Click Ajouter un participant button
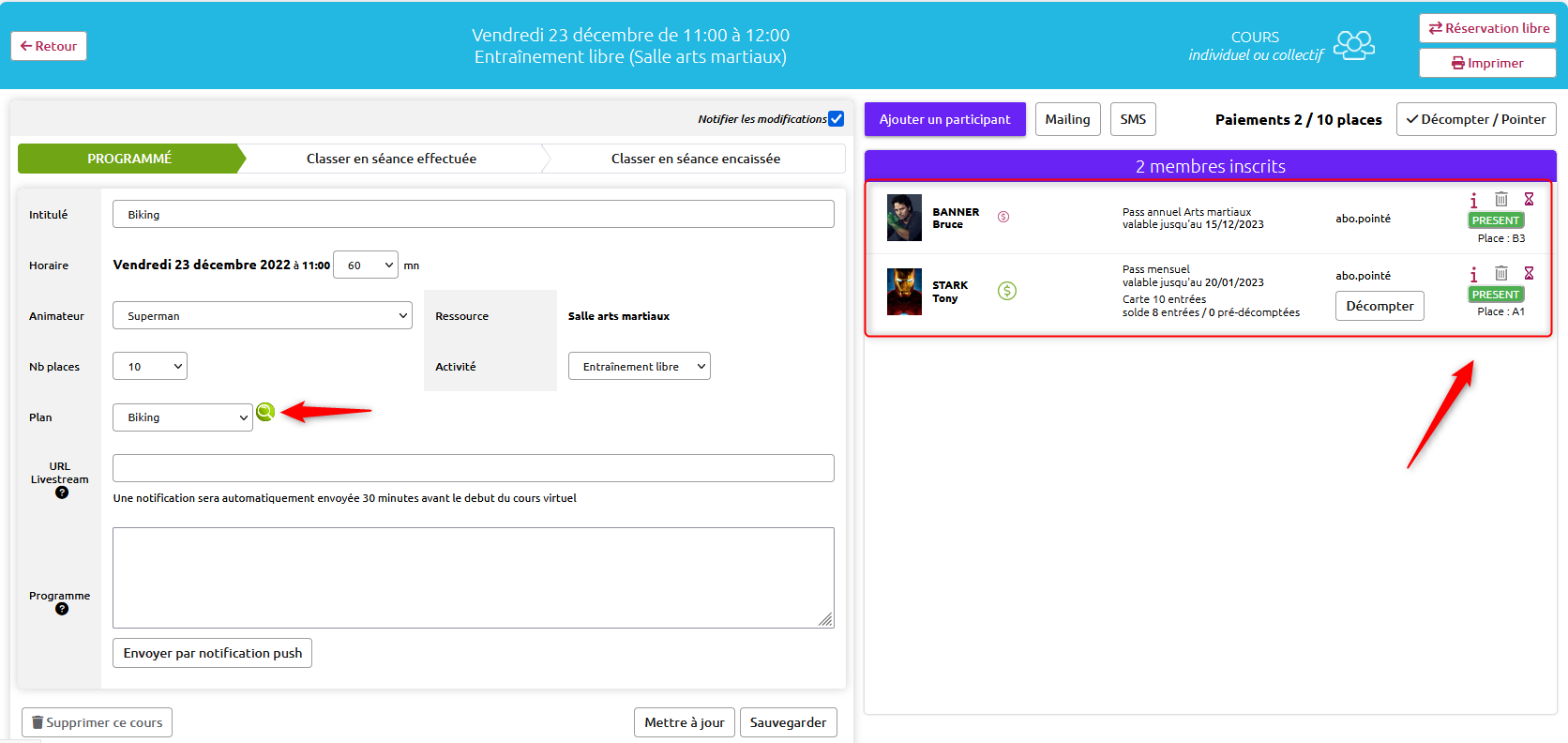 [x=945, y=119]
